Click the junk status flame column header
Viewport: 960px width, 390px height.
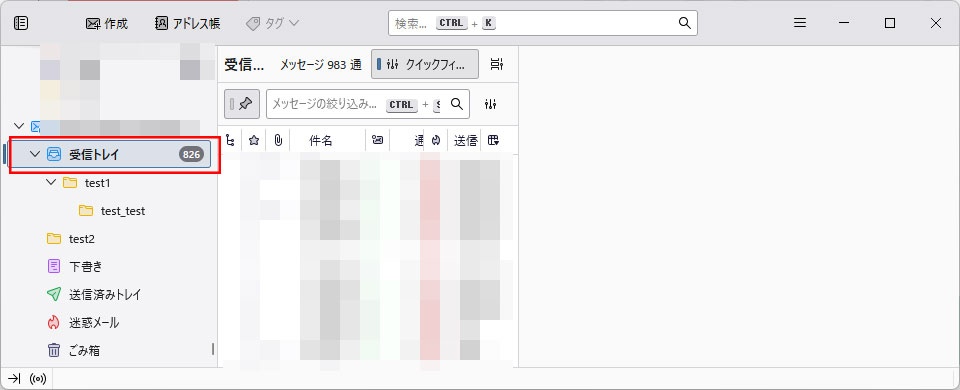coord(436,140)
